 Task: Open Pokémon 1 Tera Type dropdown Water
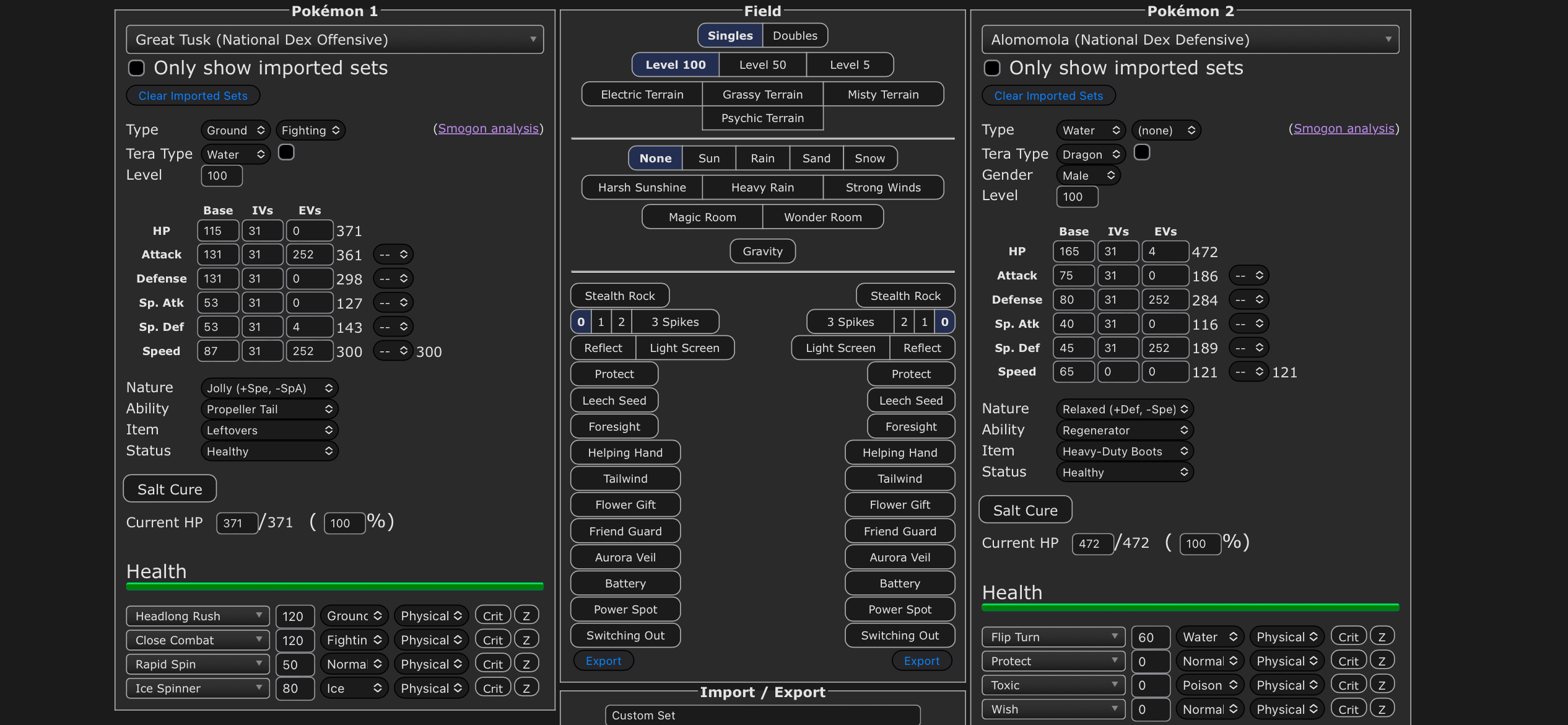point(236,154)
